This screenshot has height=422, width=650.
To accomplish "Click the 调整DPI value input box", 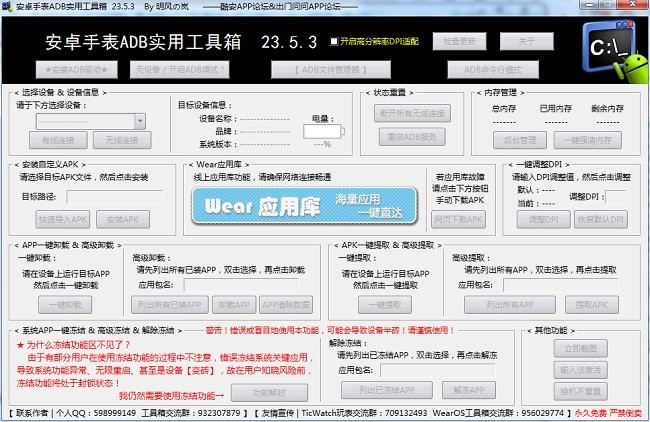I will point(616,197).
